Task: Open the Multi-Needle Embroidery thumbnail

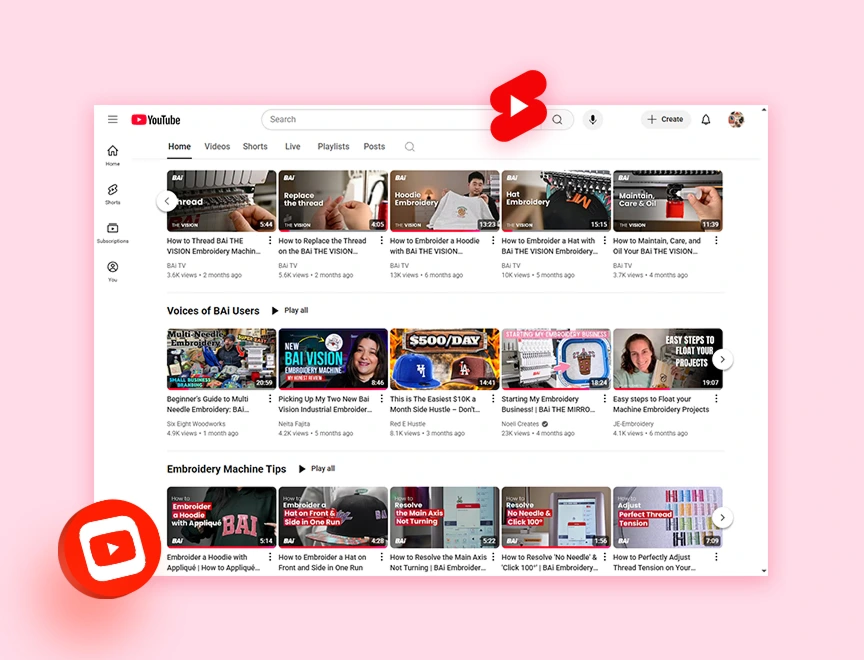Action: coord(222,359)
